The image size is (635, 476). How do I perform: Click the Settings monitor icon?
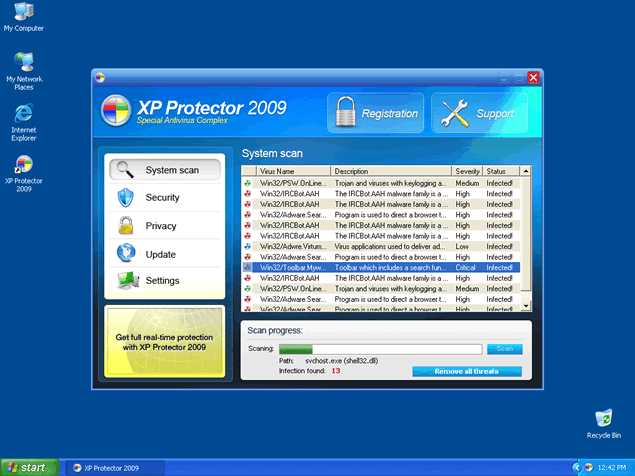pyautogui.click(x=127, y=281)
